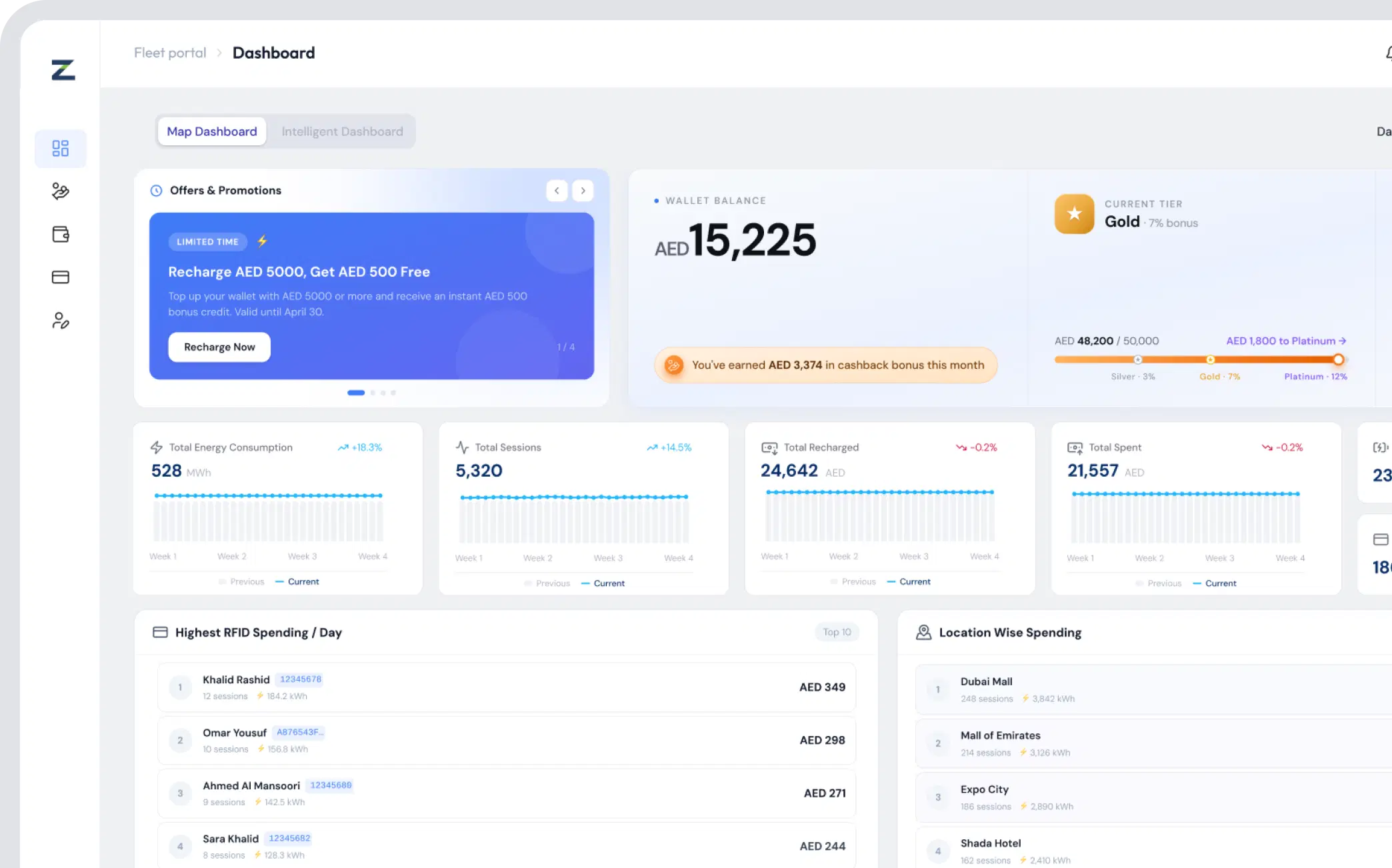This screenshot has width=1392, height=868.
Task: Switch to Map Dashboard tab
Action: tap(212, 131)
